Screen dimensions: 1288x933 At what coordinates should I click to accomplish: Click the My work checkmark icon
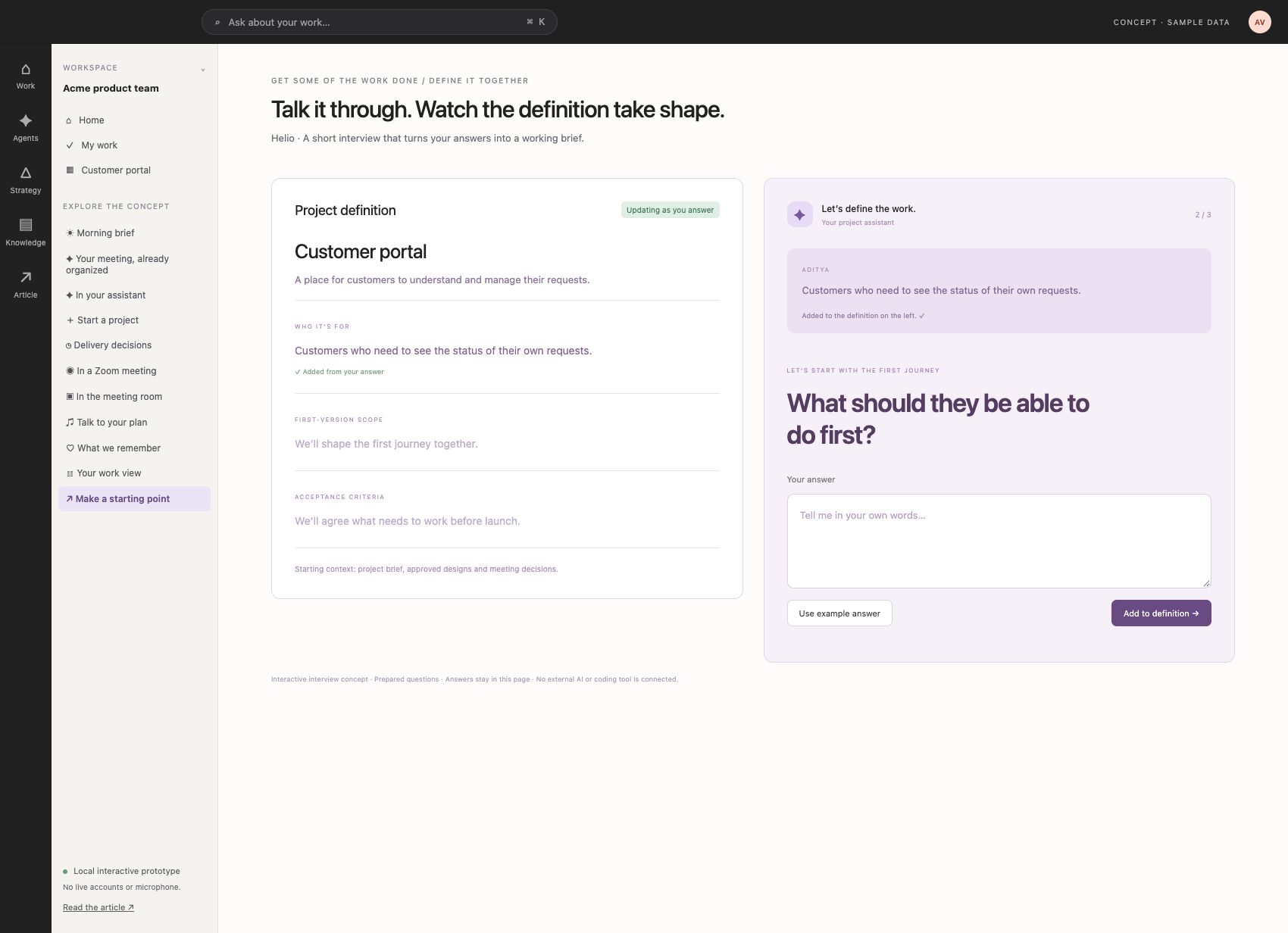(70, 145)
